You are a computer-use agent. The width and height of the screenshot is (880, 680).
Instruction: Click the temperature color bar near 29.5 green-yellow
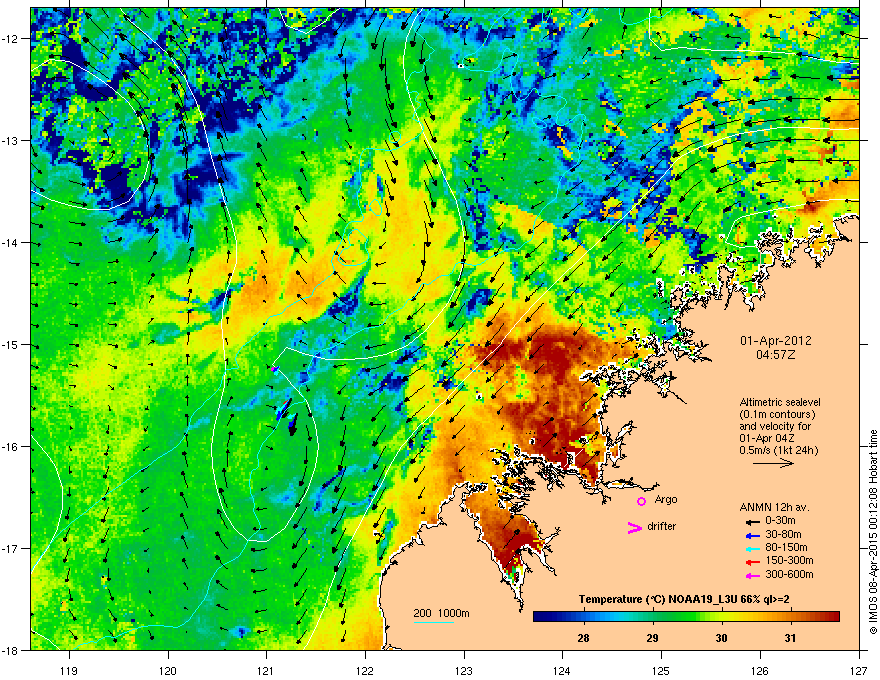687,617
